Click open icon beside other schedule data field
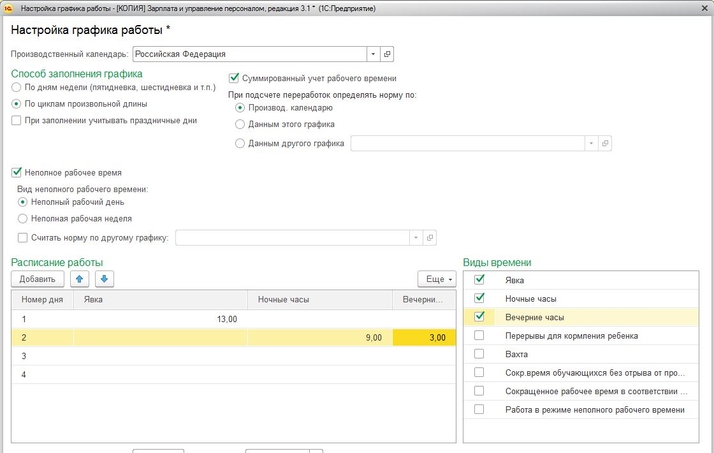The height and width of the screenshot is (453, 714). pos(605,143)
